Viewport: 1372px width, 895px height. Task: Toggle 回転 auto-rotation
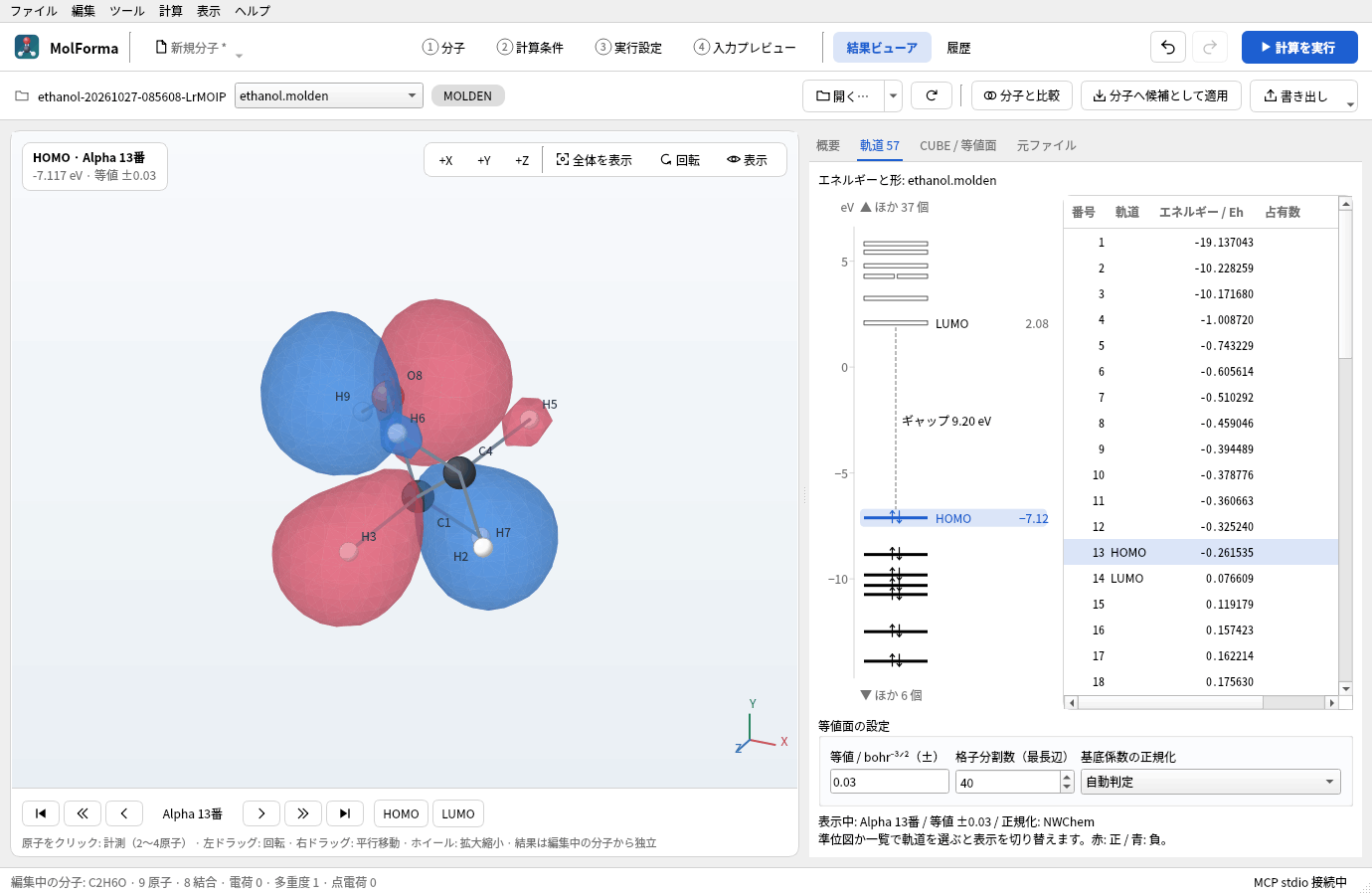[x=680, y=160]
